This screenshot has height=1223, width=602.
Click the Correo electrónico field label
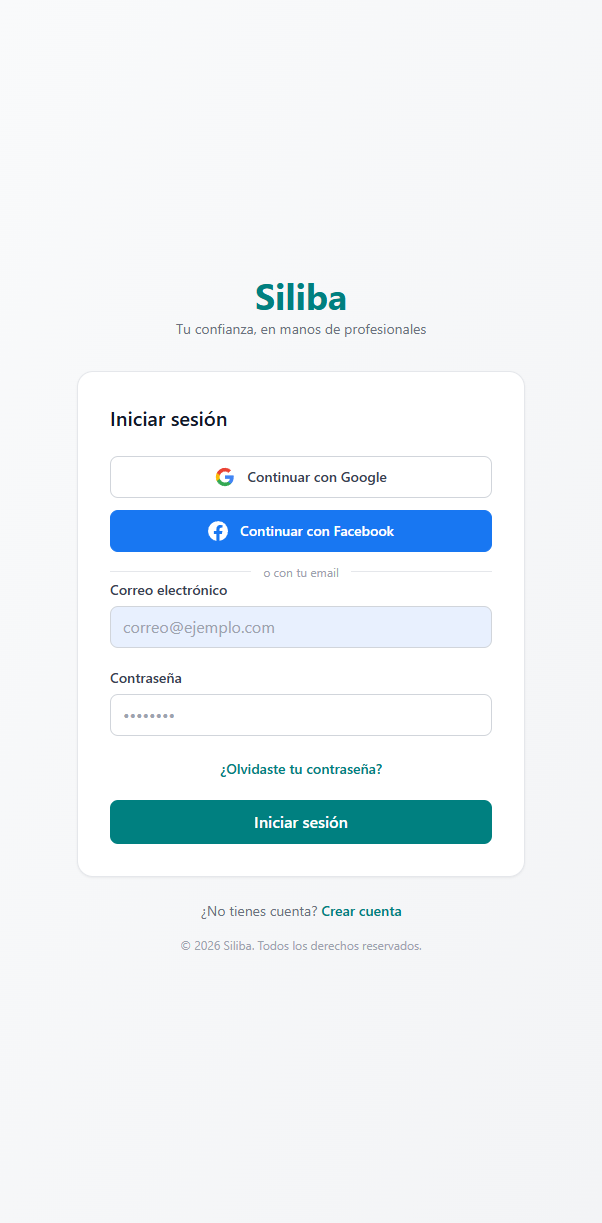click(x=169, y=590)
